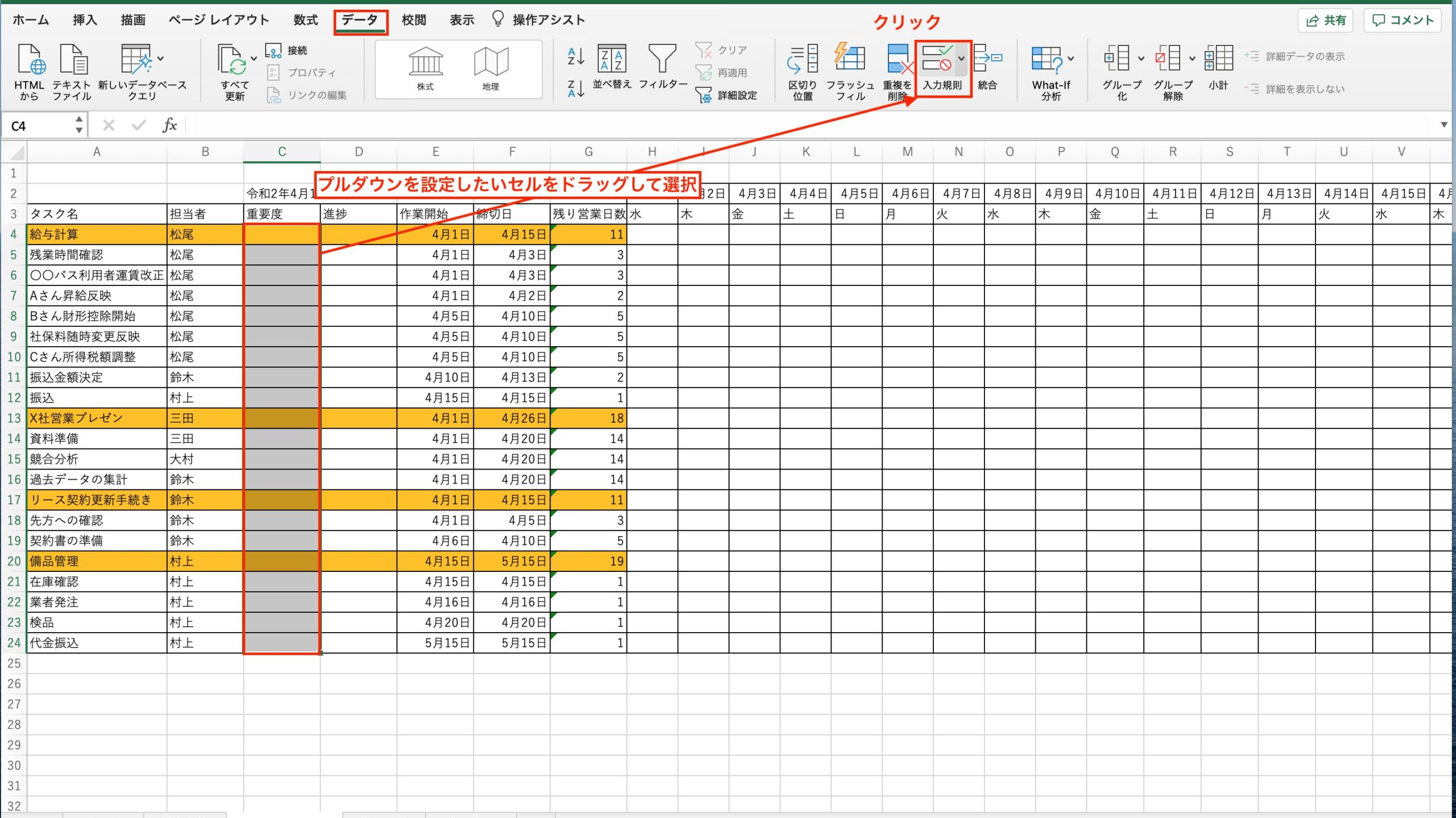Sort descending with the Z-A icon

576,89
